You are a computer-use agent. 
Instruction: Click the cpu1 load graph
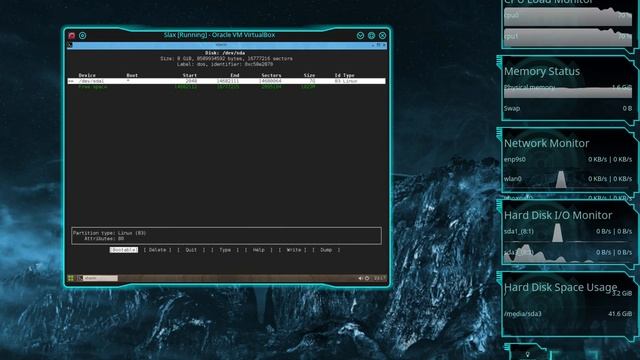[x=567, y=37]
